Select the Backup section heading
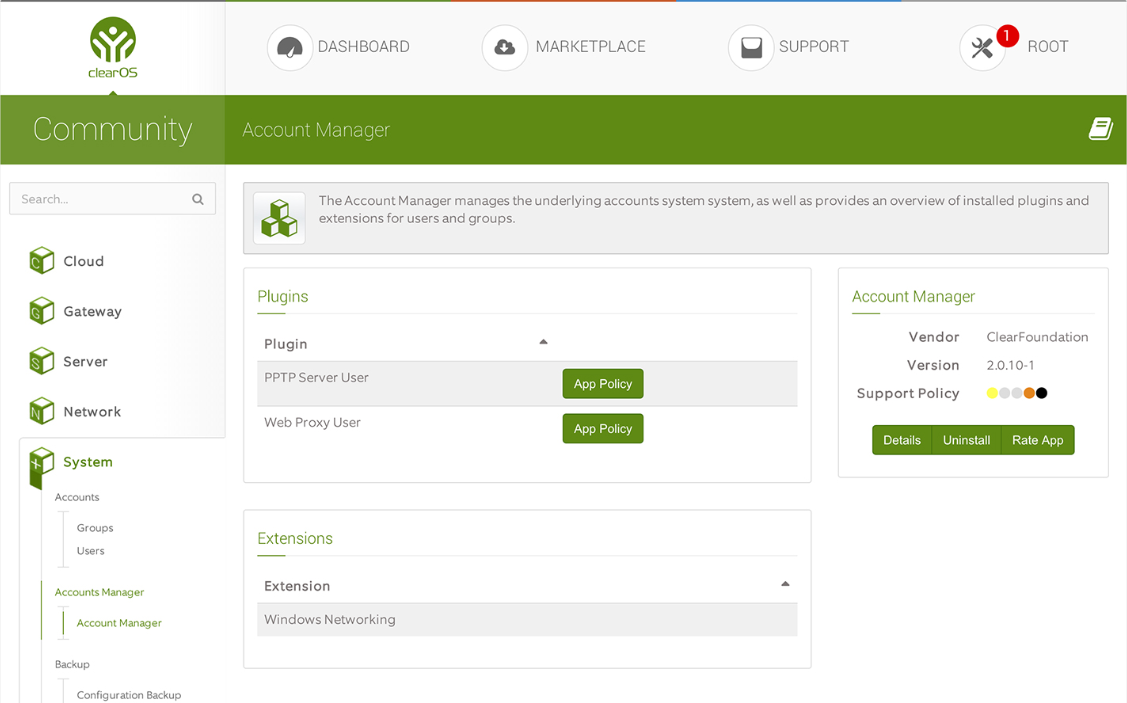Screen dimensions: 1127x703 (72, 664)
